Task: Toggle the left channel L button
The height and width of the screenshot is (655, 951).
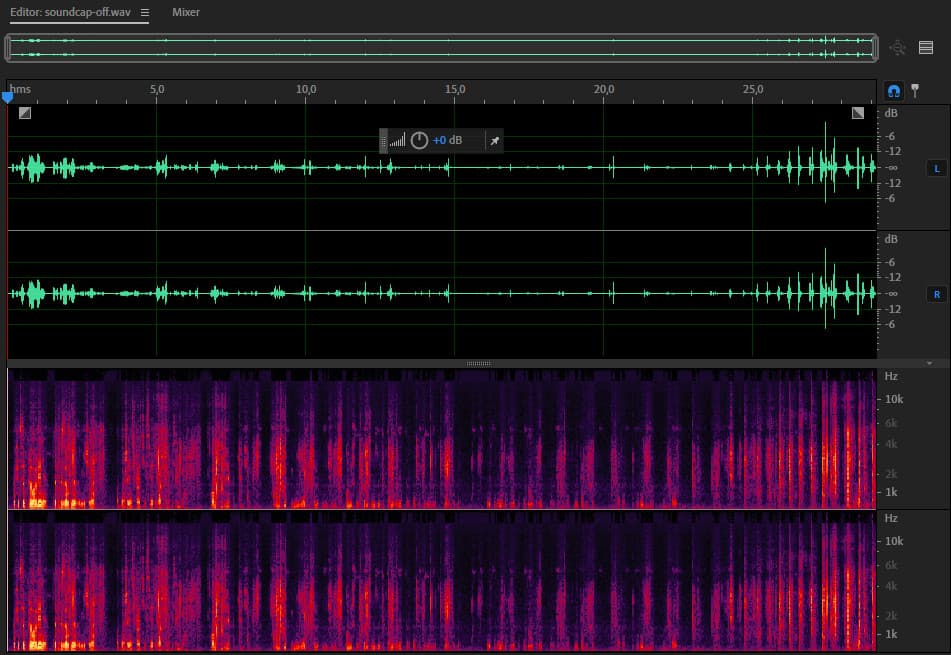Action: point(936,169)
